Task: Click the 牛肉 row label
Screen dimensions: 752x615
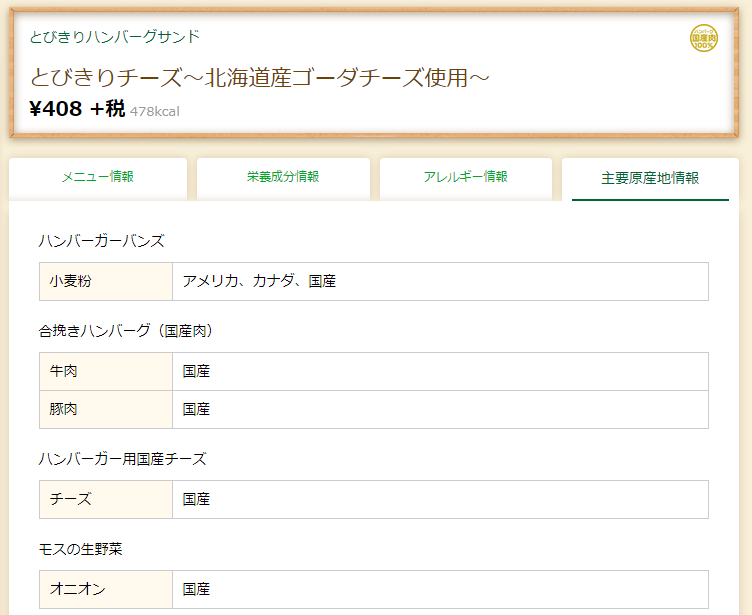Action: (106, 371)
